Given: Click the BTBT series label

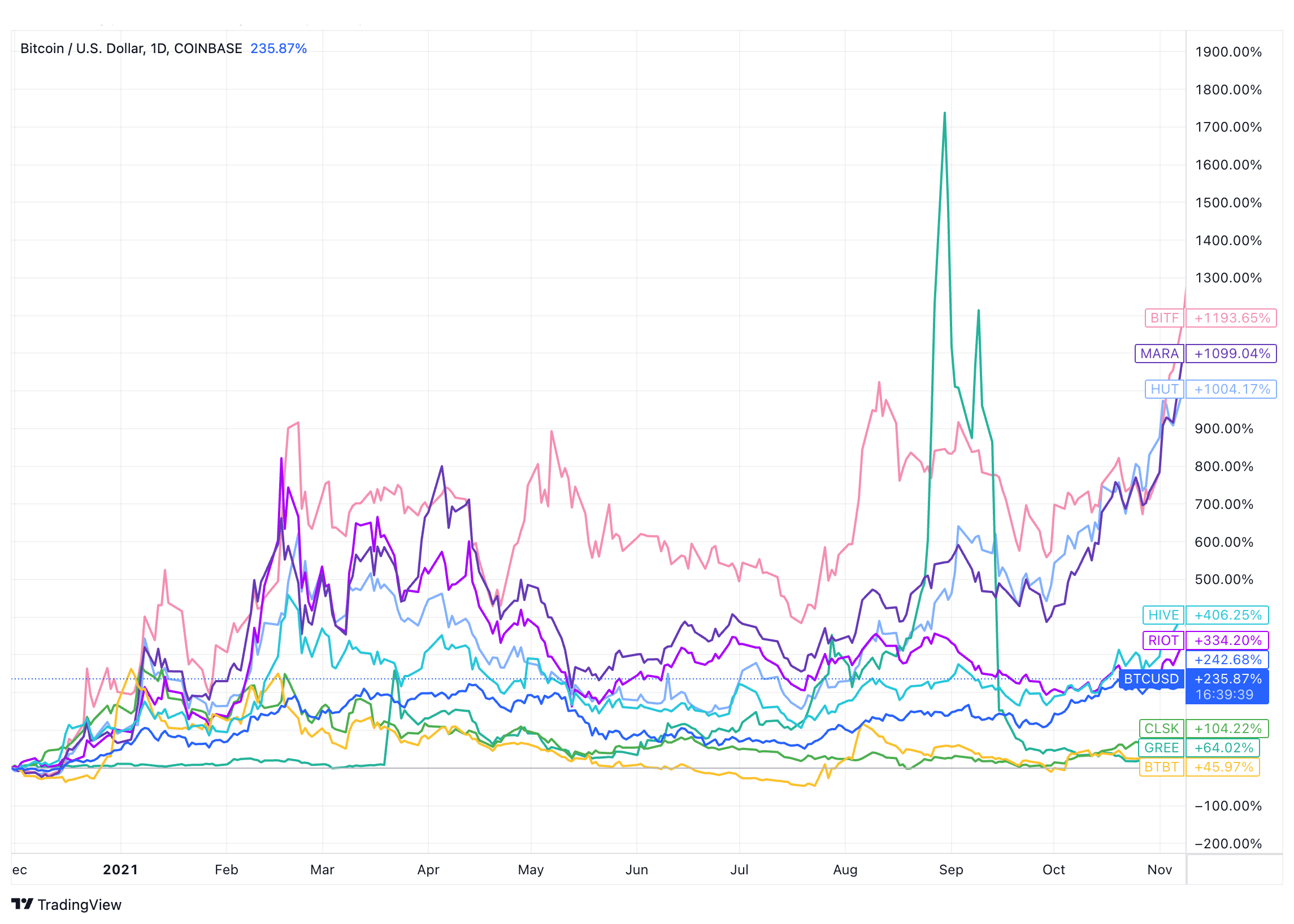Looking at the screenshot, I should [x=1161, y=767].
